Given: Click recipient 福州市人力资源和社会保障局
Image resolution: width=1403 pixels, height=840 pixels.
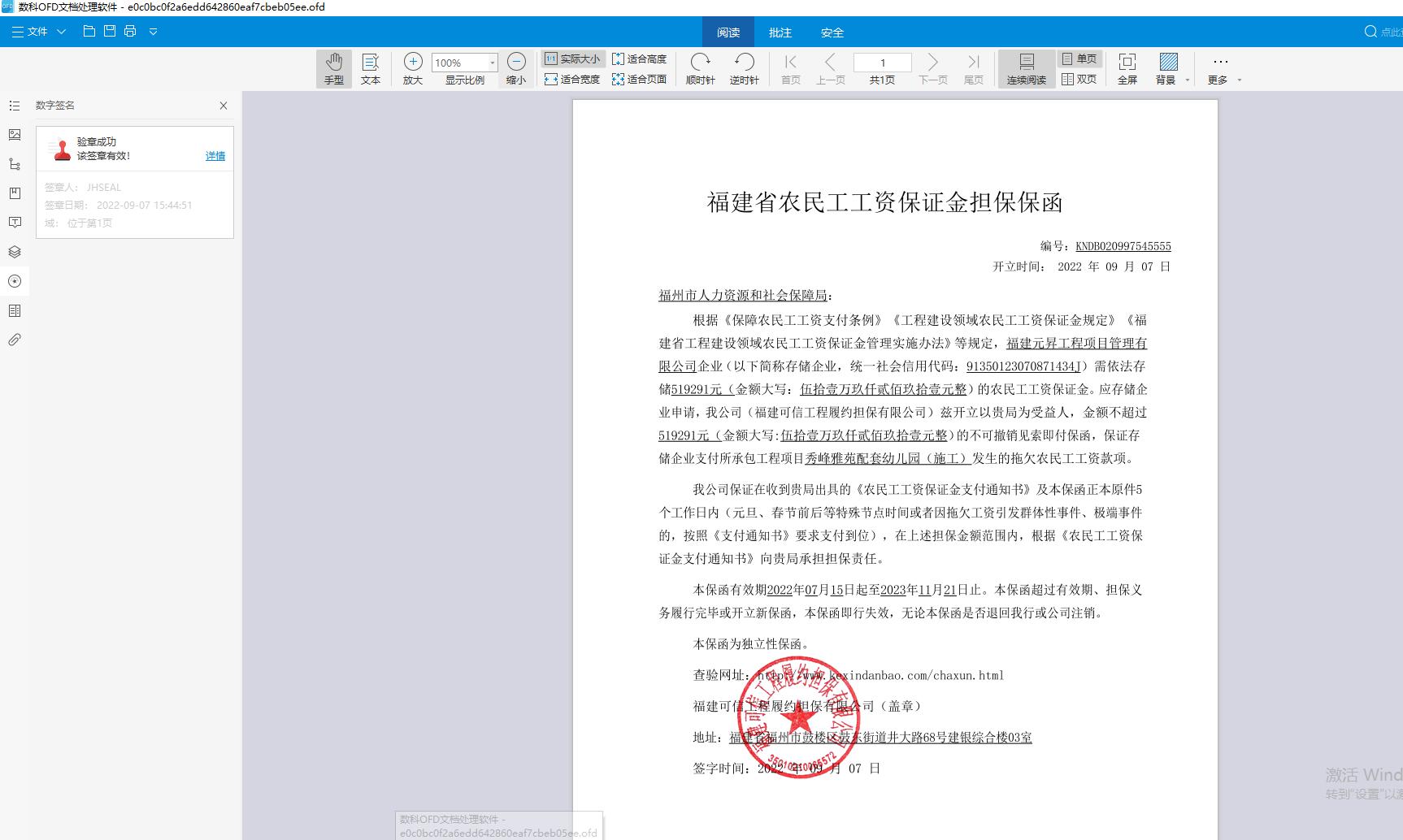Looking at the screenshot, I should (x=742, y=296).
